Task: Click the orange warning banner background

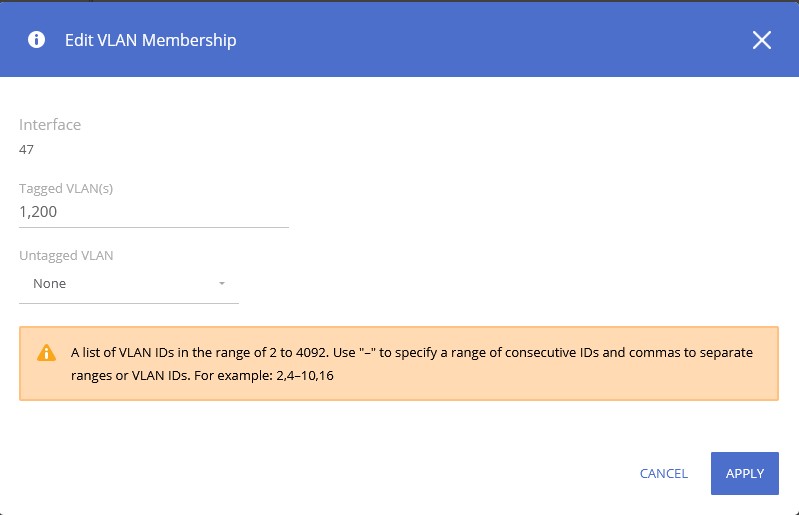Action: point(600,385)
